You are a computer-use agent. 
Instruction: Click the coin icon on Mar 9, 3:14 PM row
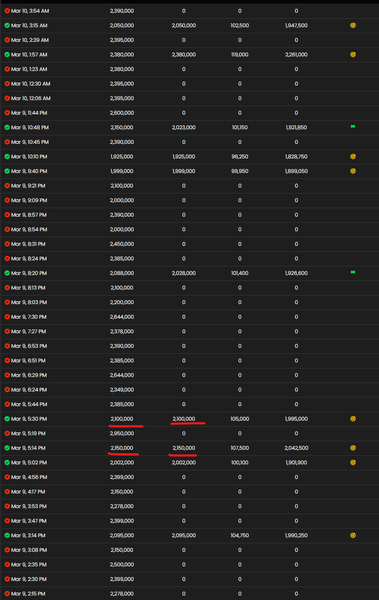click(x=353, y=535)
